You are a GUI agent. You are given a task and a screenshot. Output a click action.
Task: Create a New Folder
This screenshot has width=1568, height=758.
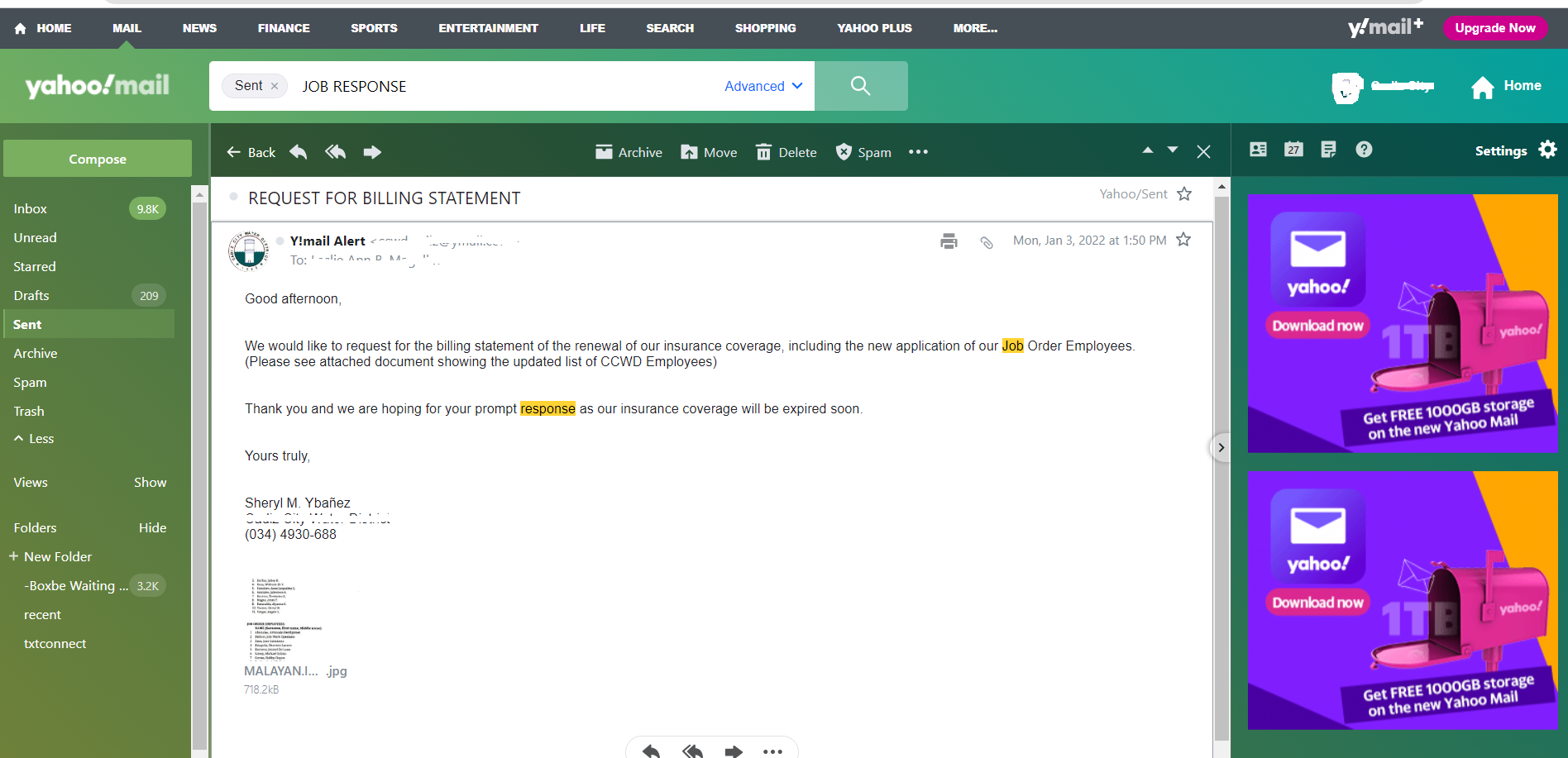tap(50, 557)
